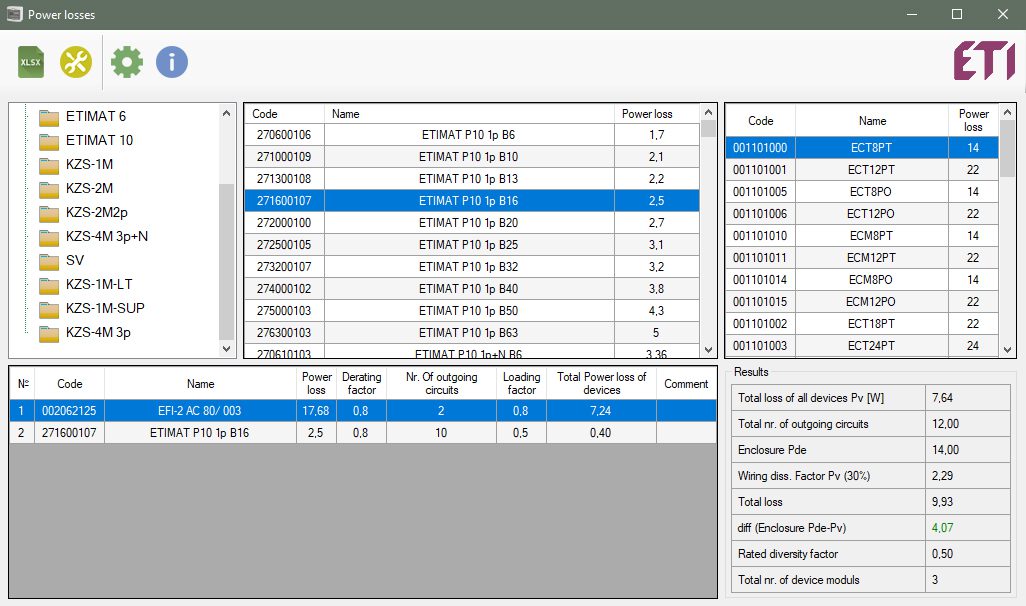Click the Name column header in enclosure table
This screenshot has width=1026, height=606.
pyautogui.click(x=872, y=121)
